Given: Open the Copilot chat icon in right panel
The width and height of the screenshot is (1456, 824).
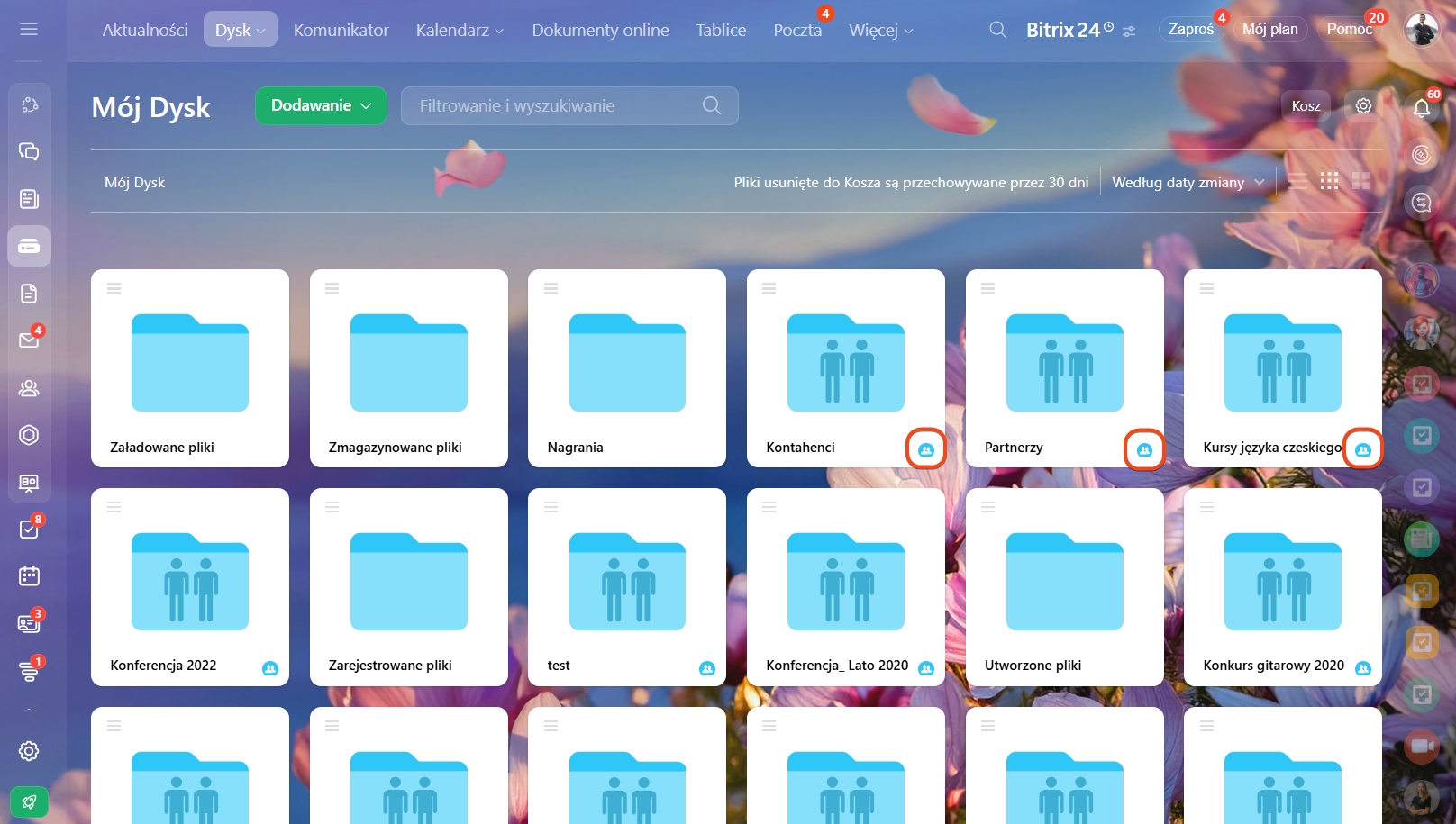Looking at the screenshot, I should [1422, 155].
